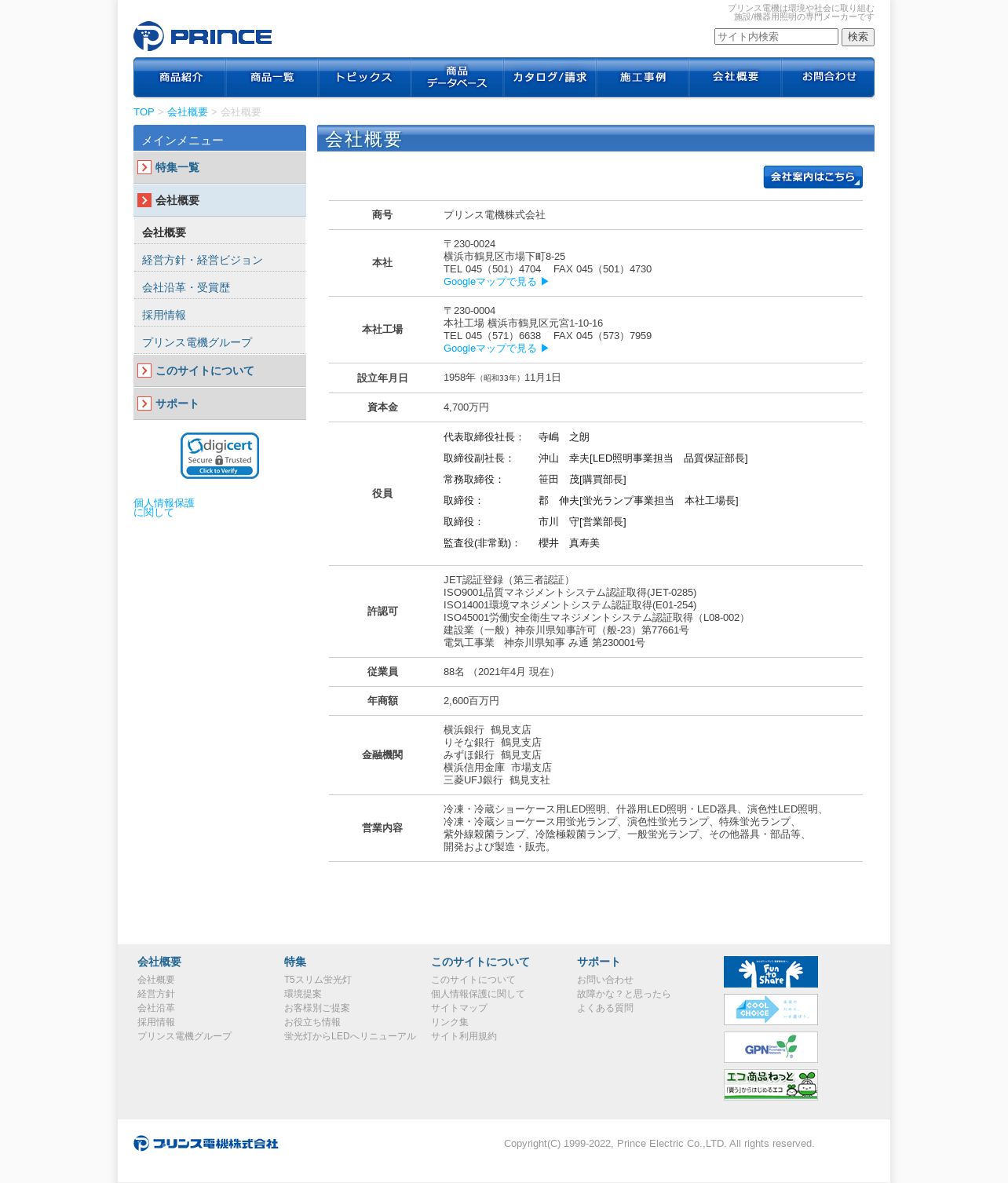Click the サイト内検索 search field
This screenshot has width=1008, height=1183.
[776, 37]
